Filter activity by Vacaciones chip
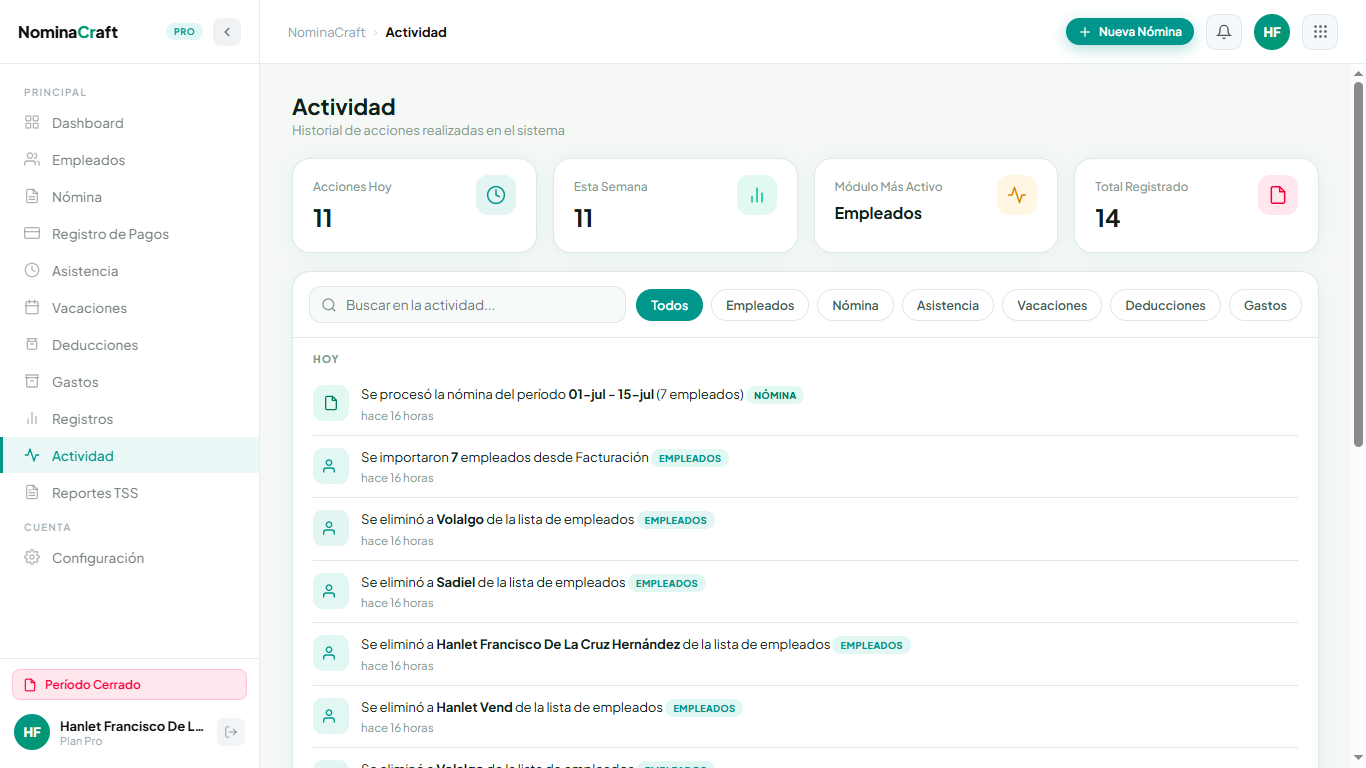 coord(1052,305)
